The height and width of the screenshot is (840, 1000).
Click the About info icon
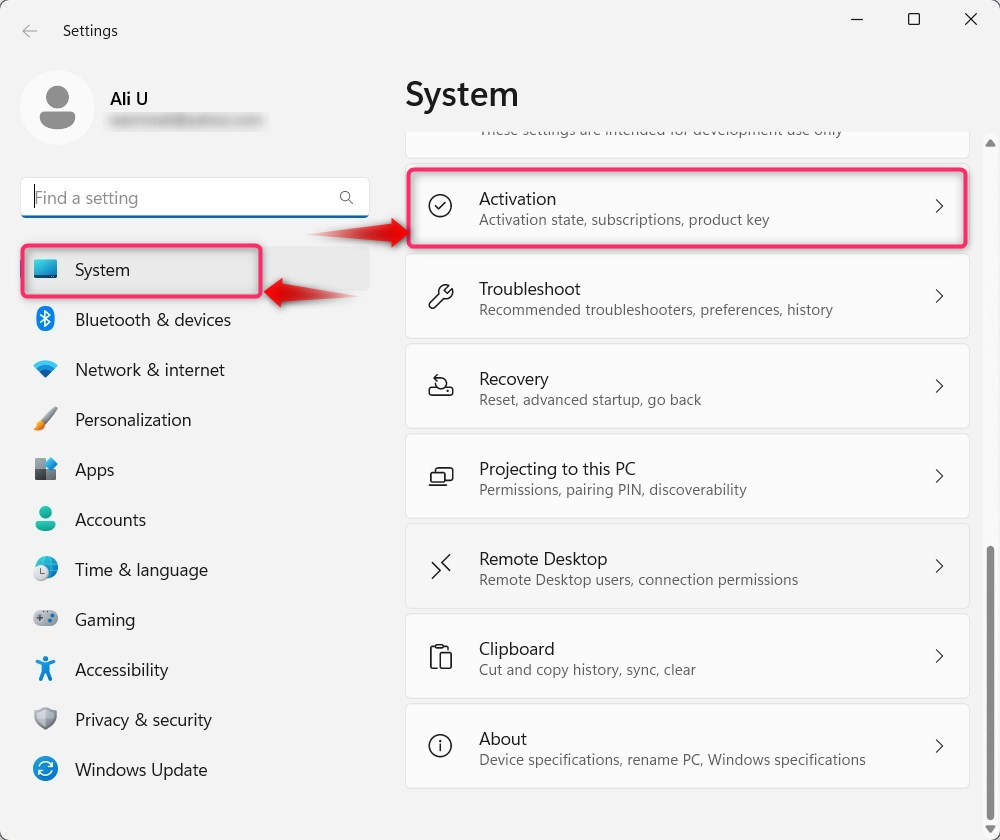pos(440,746)
